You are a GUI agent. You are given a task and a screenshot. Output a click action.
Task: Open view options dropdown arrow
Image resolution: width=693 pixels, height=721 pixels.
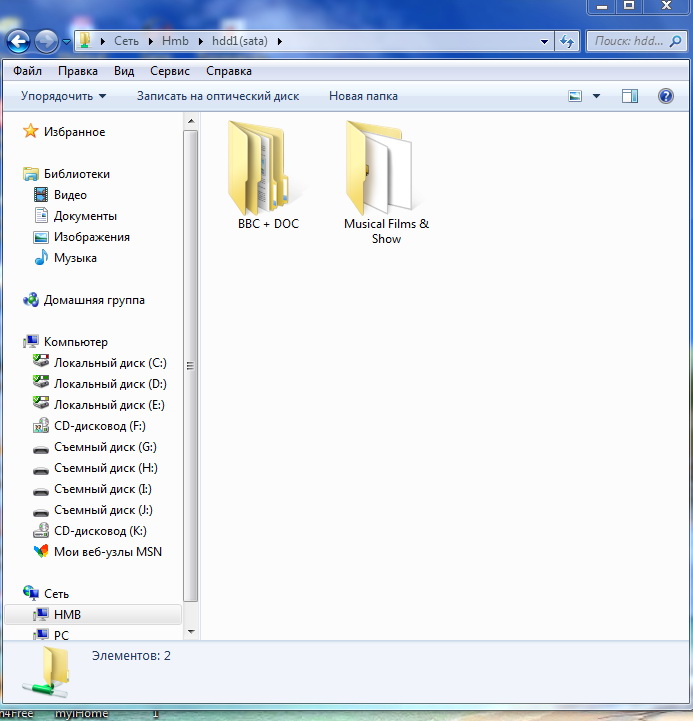click(596, 96)
